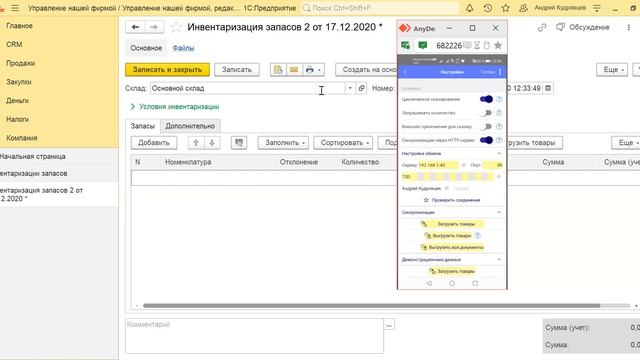Open the history clock icon
The image size is (640, 360).
tap(487, 8)
